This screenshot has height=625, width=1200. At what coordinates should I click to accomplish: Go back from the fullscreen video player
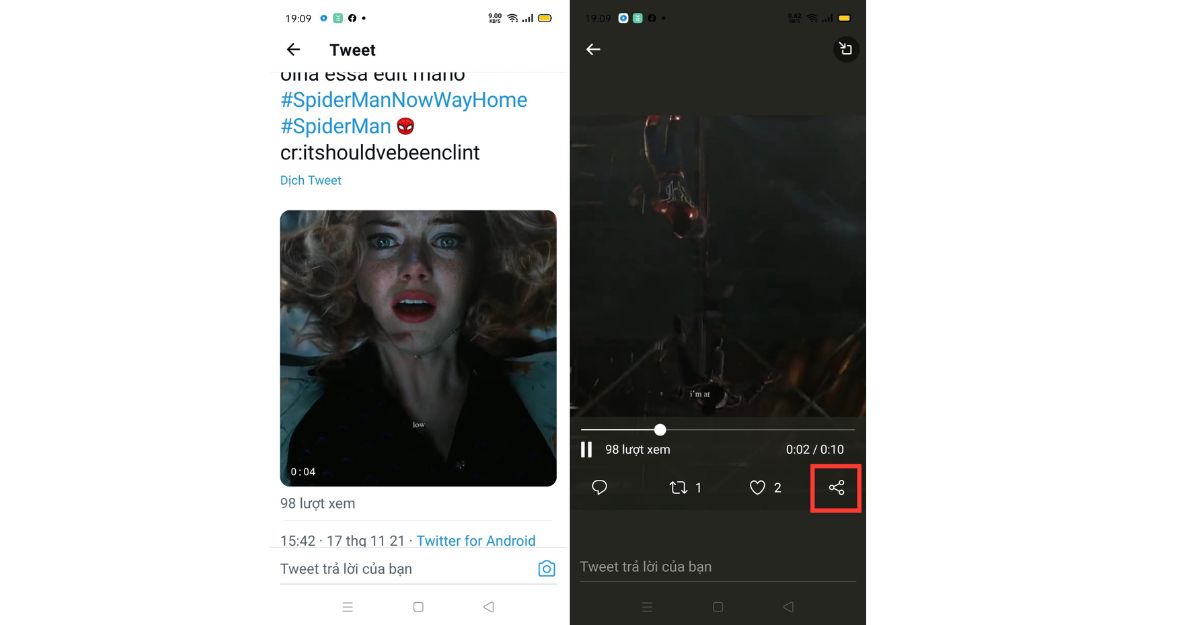(593, 49)
